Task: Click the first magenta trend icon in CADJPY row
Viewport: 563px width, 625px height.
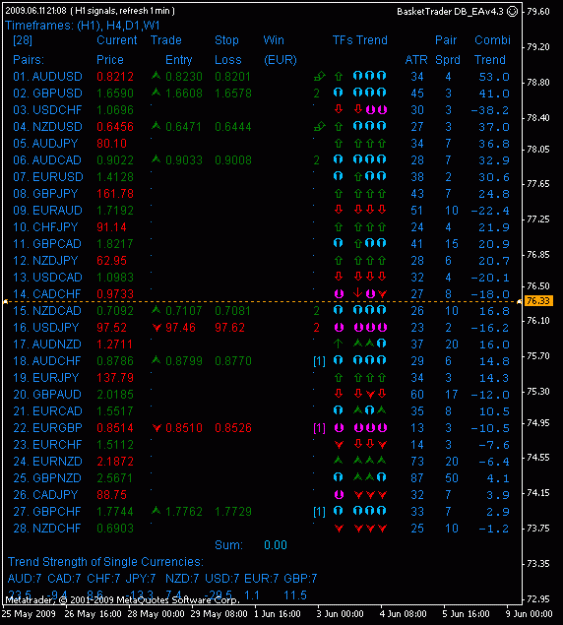Action: click(339, 495)
